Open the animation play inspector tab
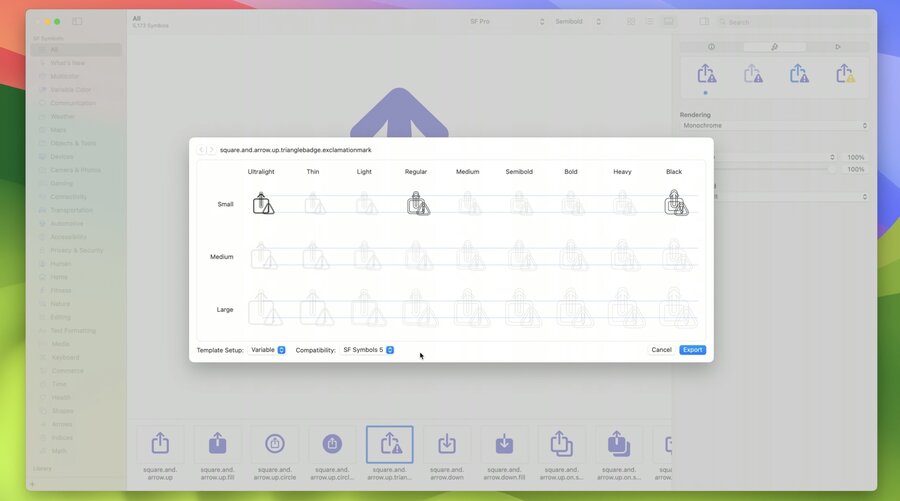 tap(837, 46)
